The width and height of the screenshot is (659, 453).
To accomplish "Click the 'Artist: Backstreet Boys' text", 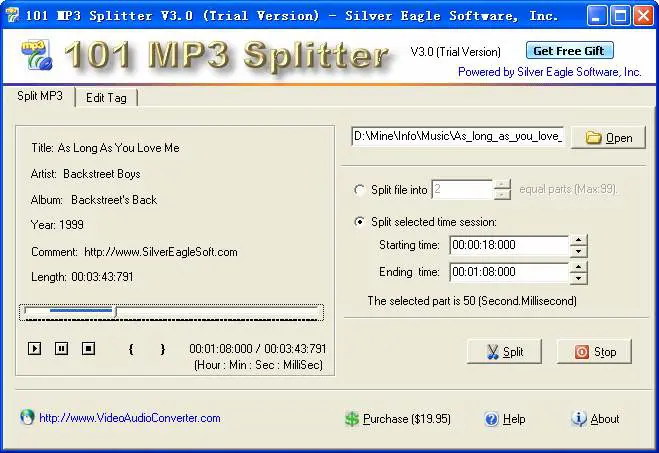I will [85, 174].
